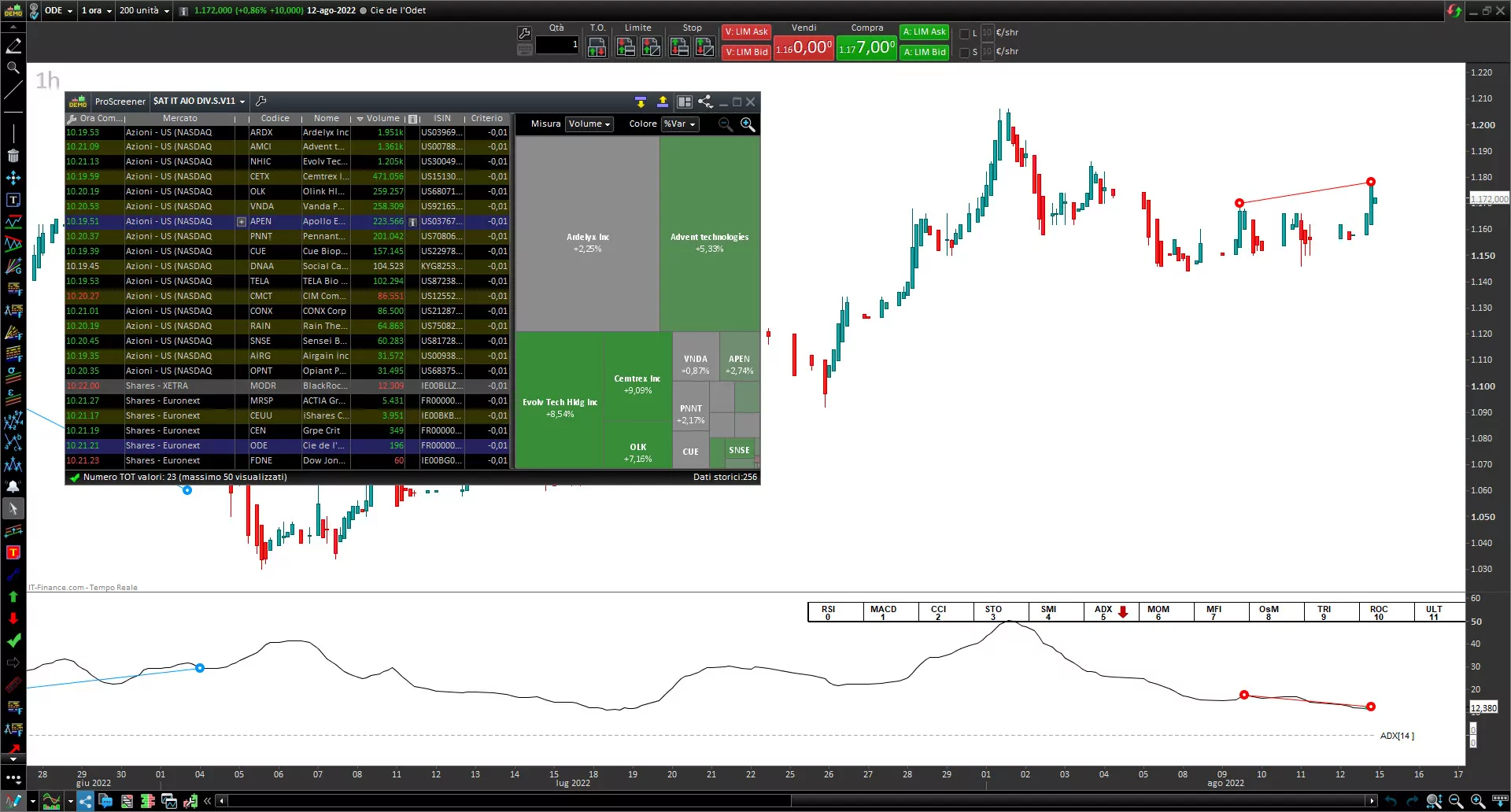
Task: Click the red Vendi sell price button
Action: (804, 48)
